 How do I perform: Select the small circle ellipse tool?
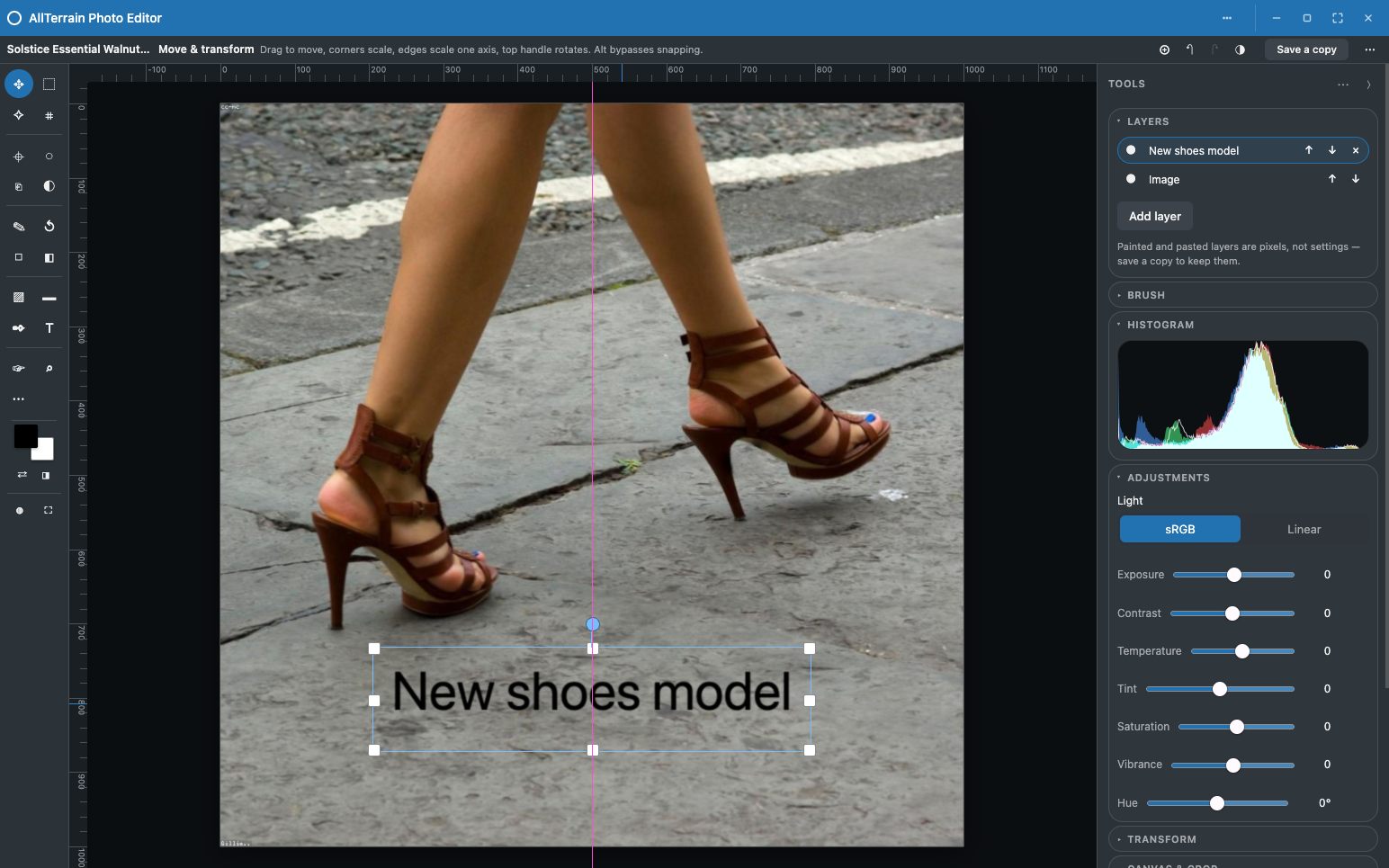49,157
